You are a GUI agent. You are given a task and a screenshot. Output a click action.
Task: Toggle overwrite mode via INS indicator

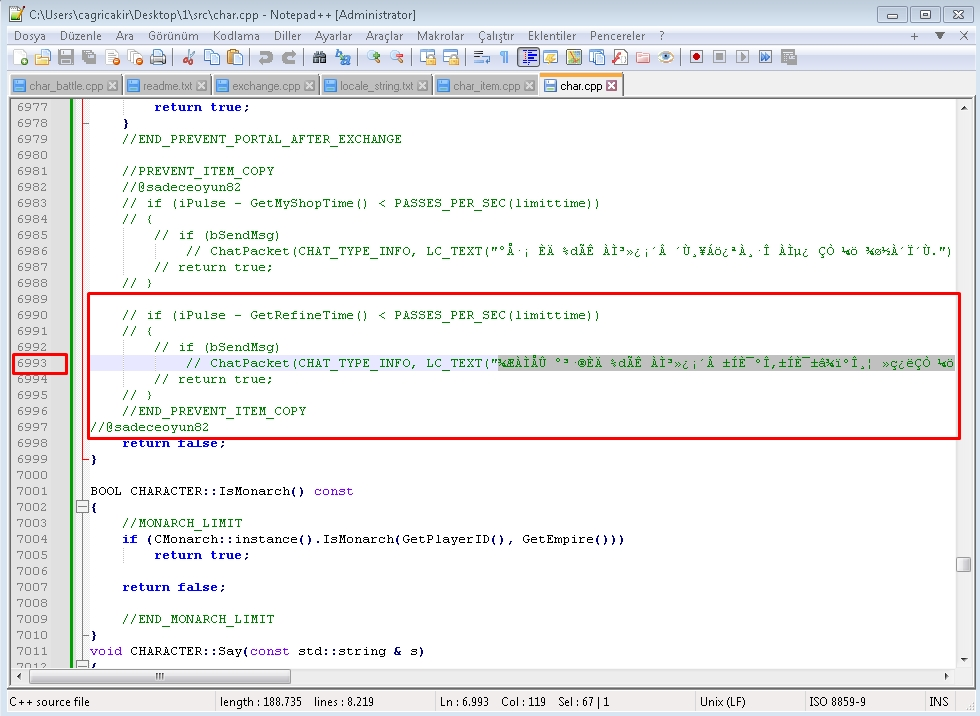tap(940, 701)
